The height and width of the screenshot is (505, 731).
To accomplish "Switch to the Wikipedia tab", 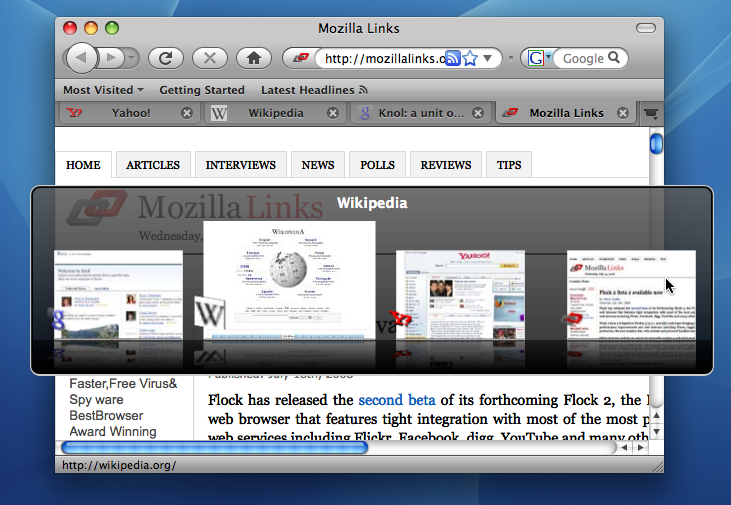I will (276, 113).
